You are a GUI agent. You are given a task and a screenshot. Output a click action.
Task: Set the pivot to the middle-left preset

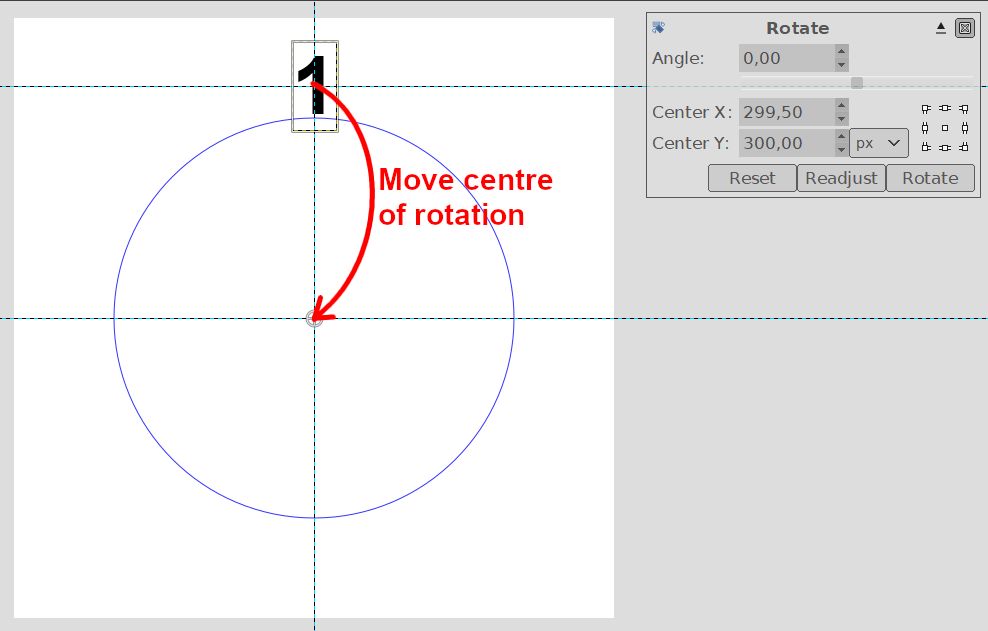pyautogui.click(x=926, y=128)
